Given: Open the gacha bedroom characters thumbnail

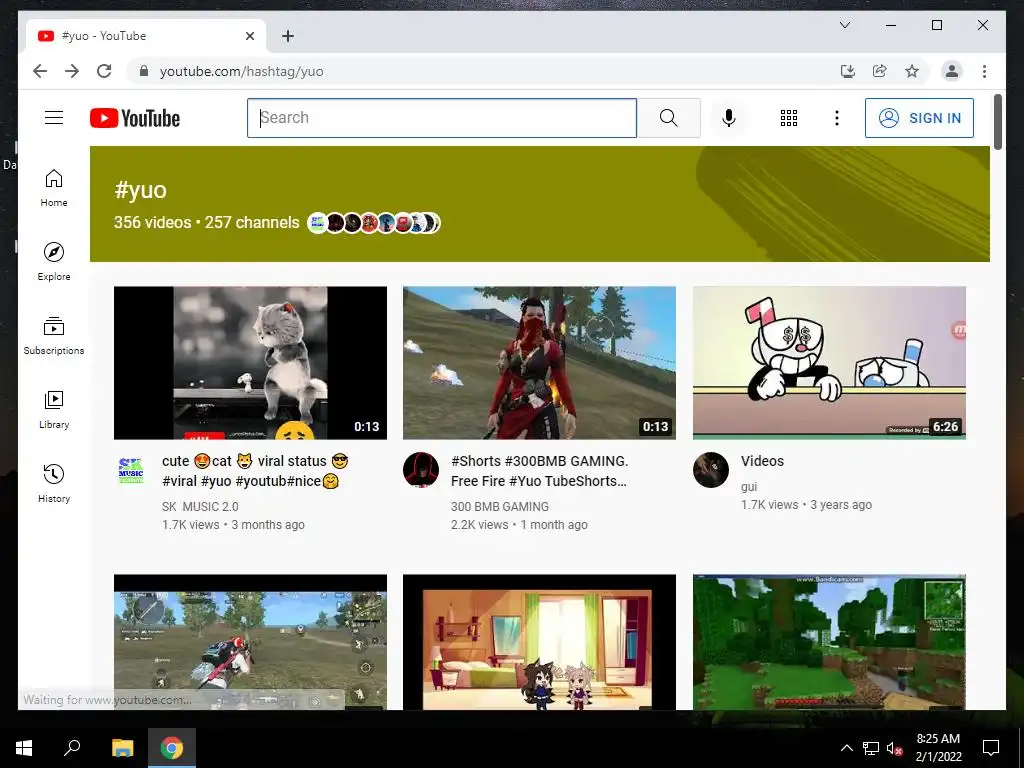Looking at the screenshot, I should click(539, 642).
